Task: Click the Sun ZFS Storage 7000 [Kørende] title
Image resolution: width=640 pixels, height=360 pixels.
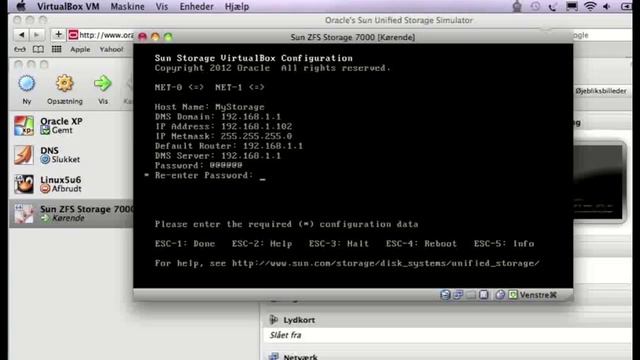Action: tap(353, 37)
